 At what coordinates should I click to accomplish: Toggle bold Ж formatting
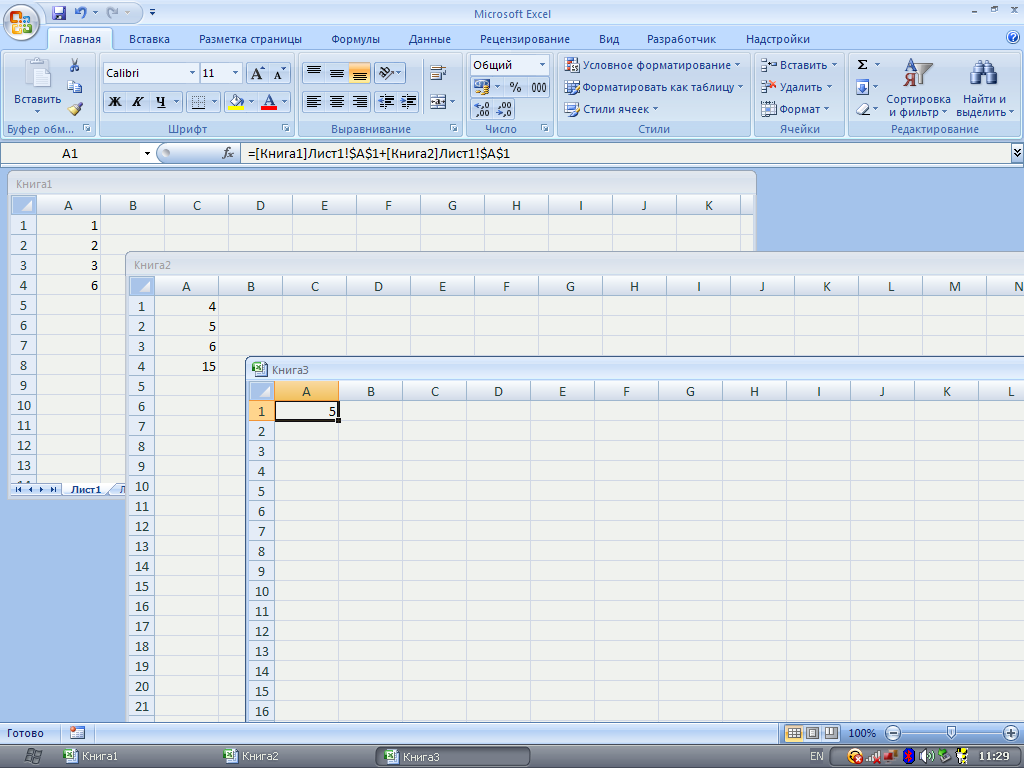114,102
